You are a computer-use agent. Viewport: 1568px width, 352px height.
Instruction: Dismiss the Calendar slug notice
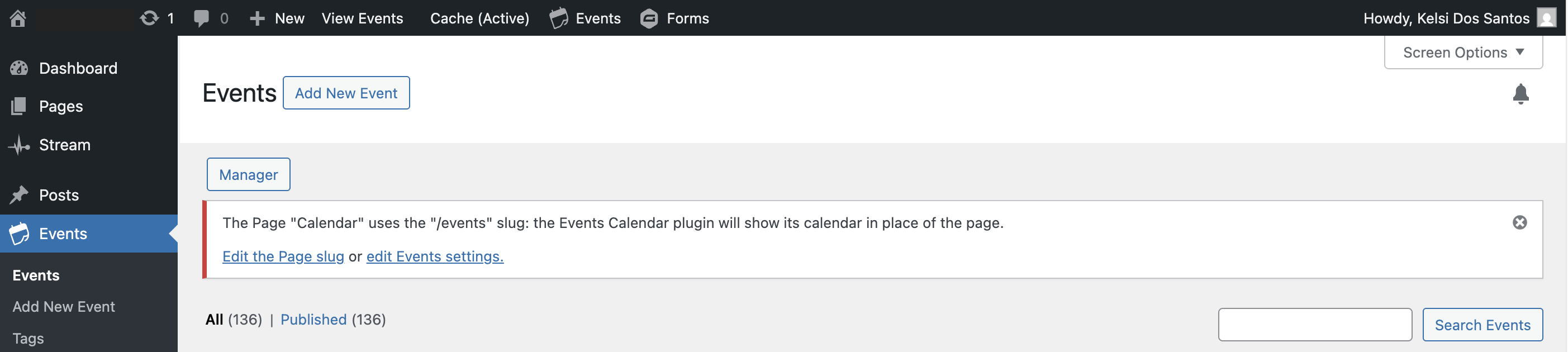(1519, 223)
